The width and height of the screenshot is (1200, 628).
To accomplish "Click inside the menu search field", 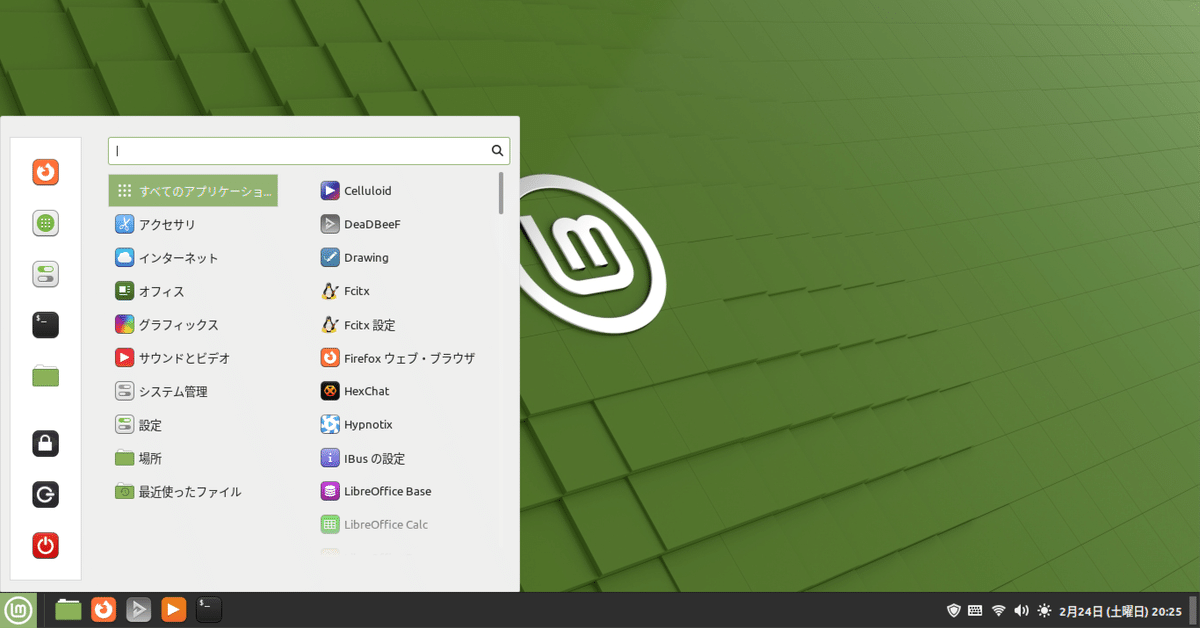I will pos(300,150).
